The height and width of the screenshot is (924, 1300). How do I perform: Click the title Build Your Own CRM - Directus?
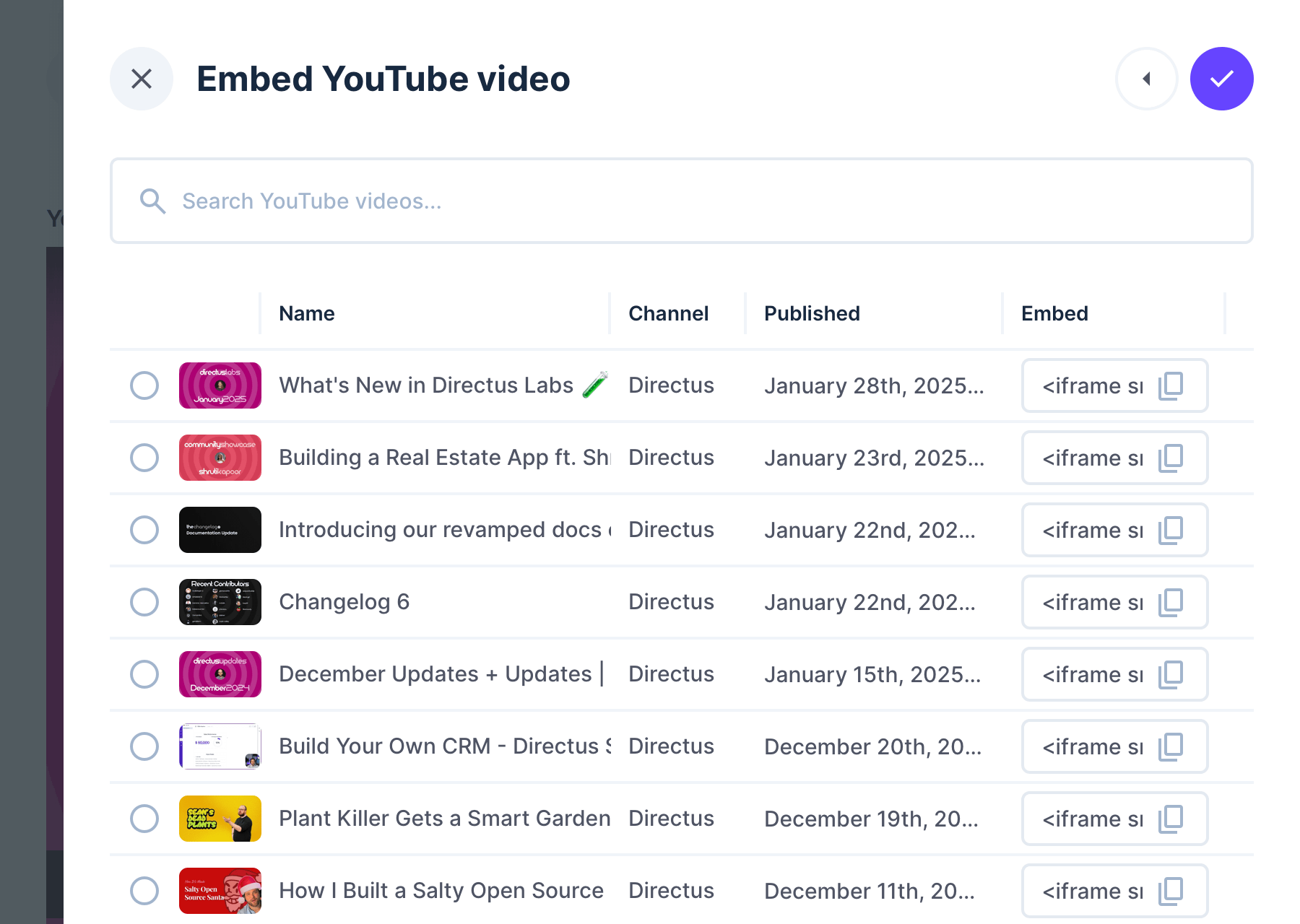coord(444,746)
